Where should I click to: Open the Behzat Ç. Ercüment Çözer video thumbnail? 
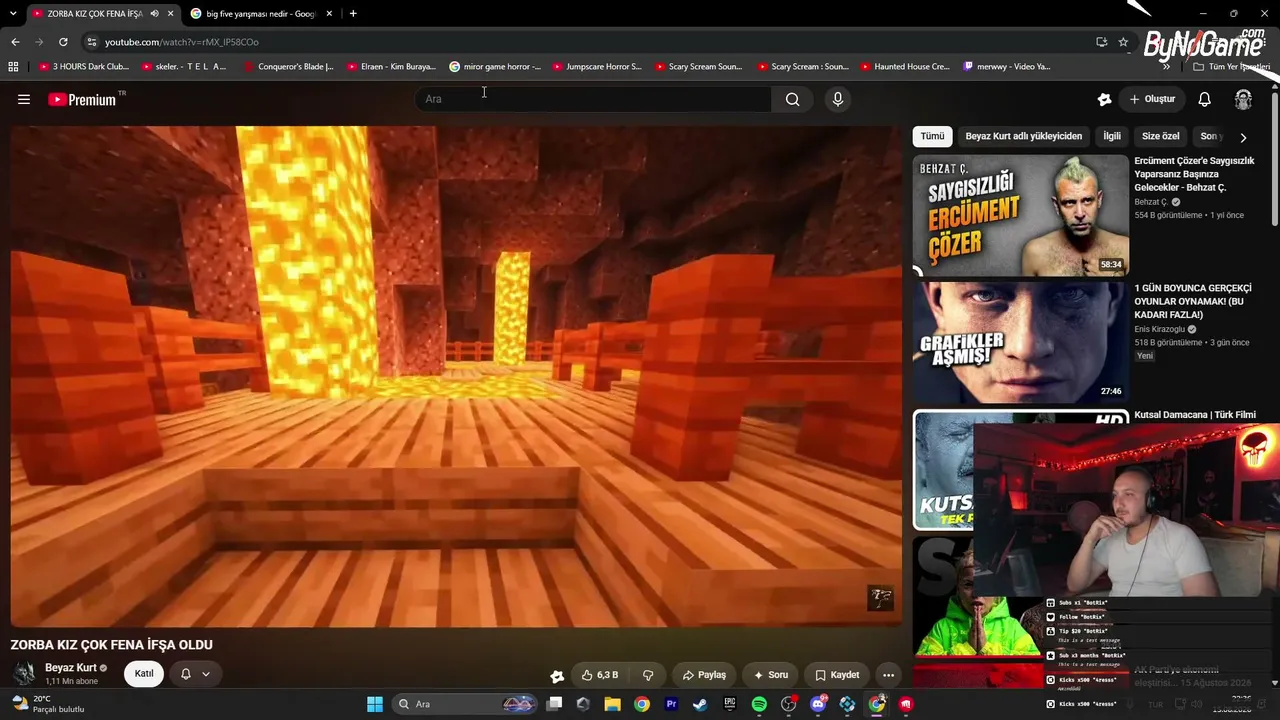[1020, 214]
